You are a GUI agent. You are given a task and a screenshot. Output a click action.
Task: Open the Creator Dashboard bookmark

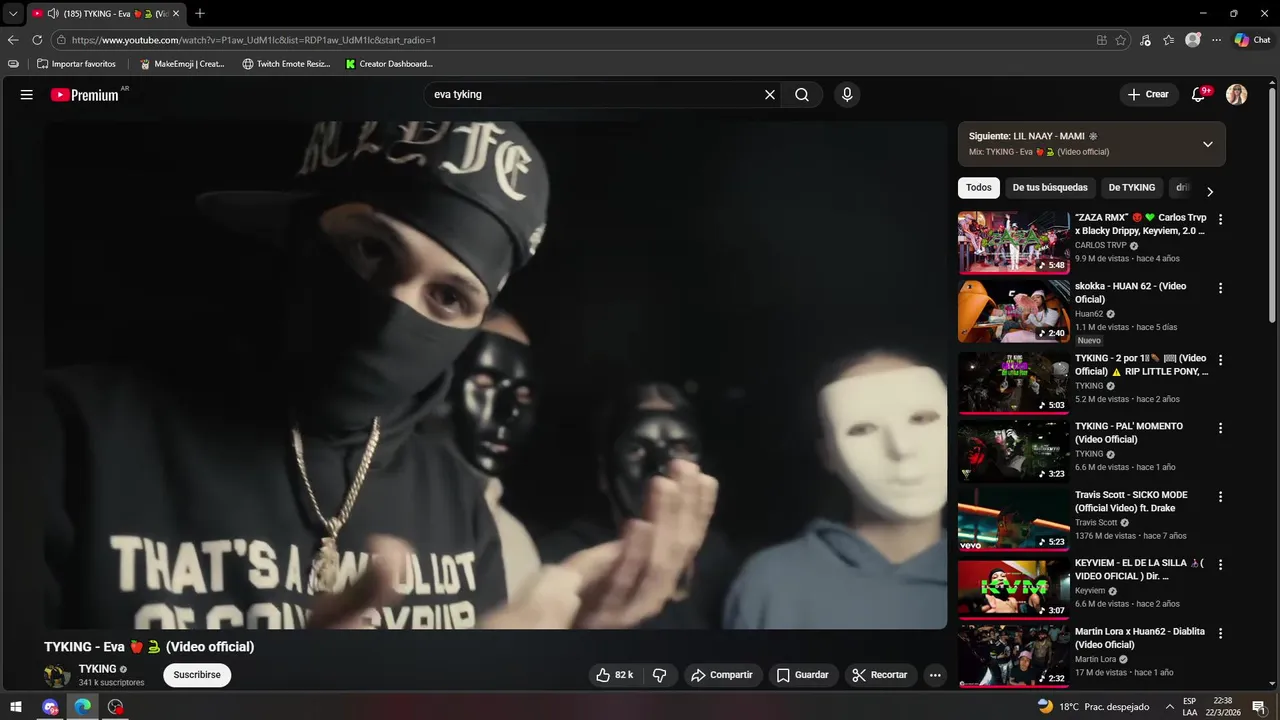coord(389,64)
